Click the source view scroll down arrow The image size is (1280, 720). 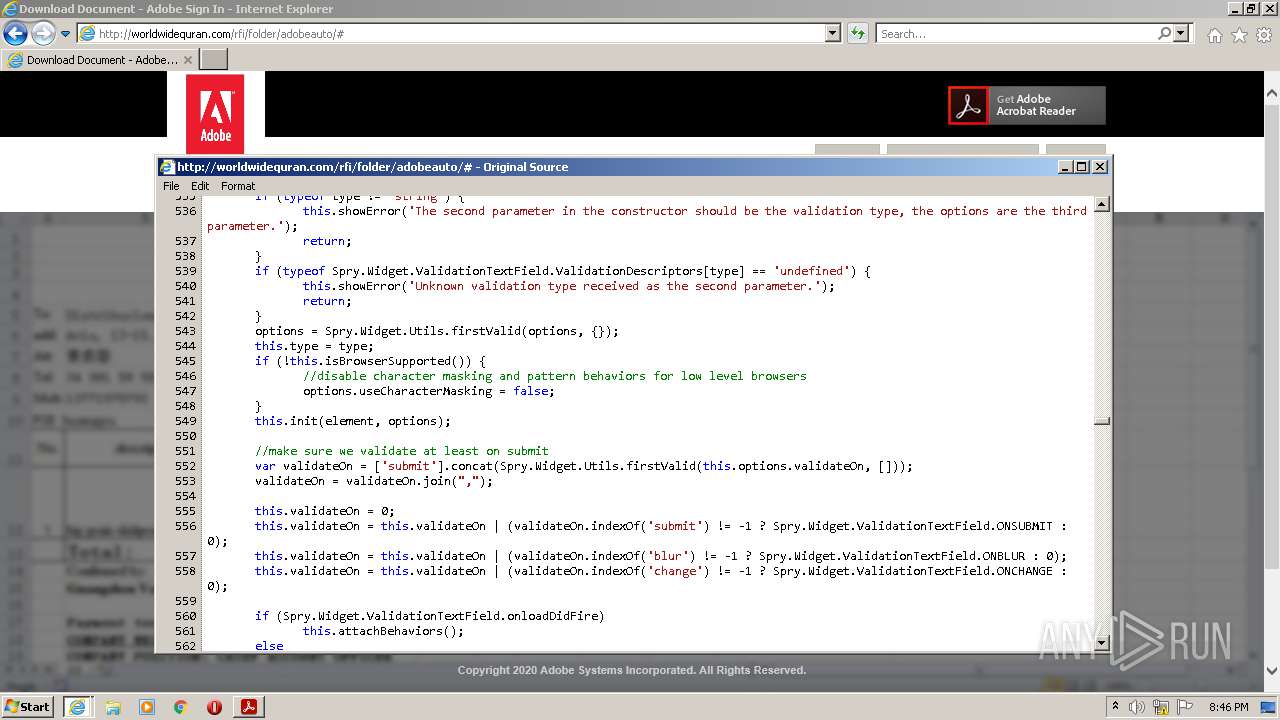pos(1102,643)
